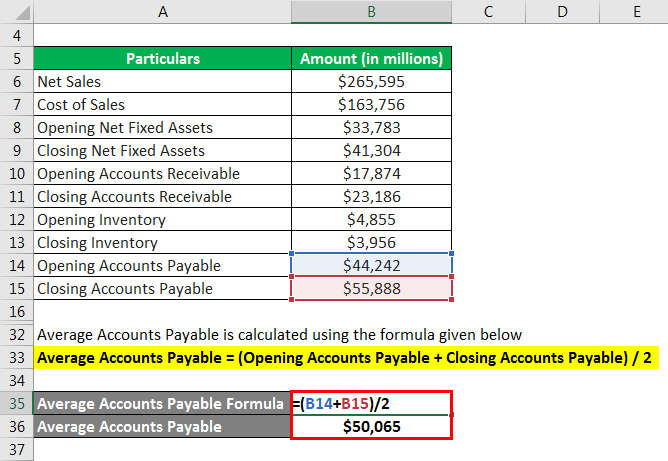Click the Particulars header cell
Screen dimensions: 668x461
(162, 58)
